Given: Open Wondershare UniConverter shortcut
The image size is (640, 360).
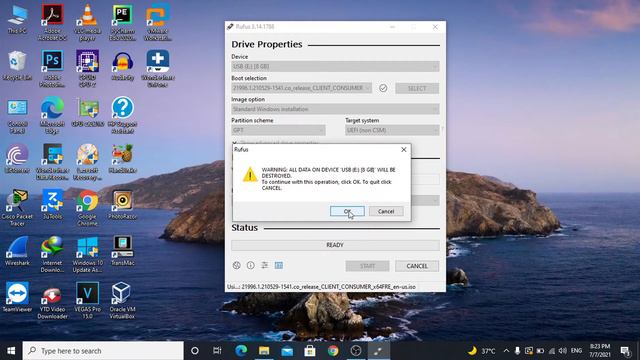Looking at the screenshot, I should [158, 69].
